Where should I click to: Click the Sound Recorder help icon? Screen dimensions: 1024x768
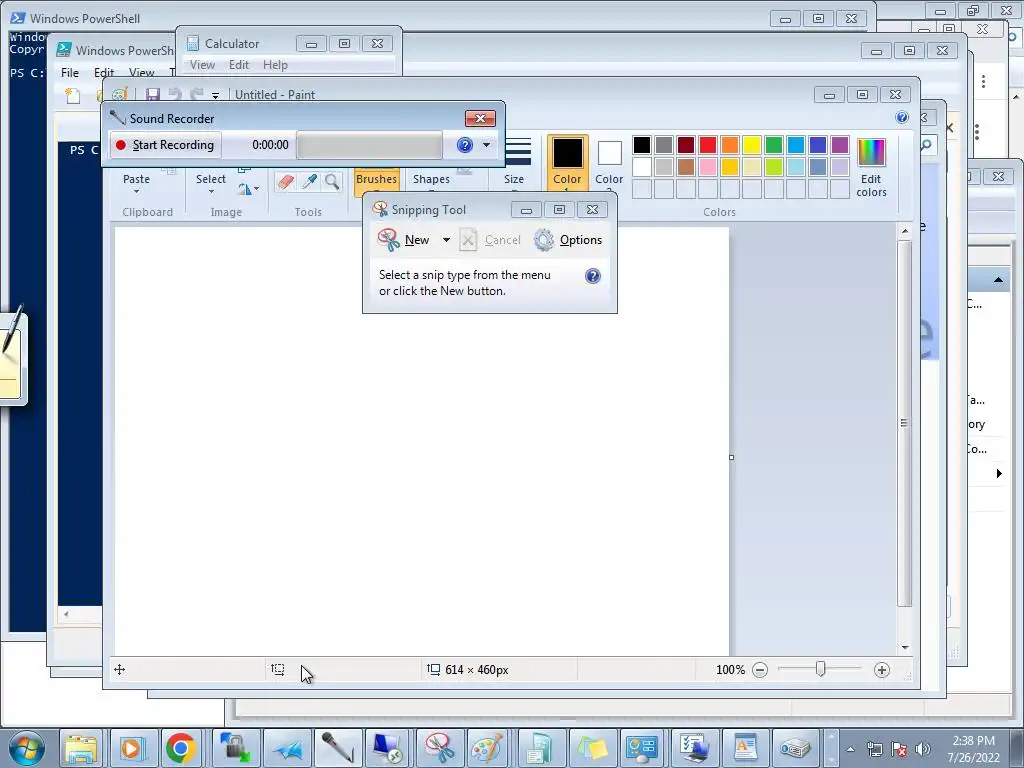point(464,145)
